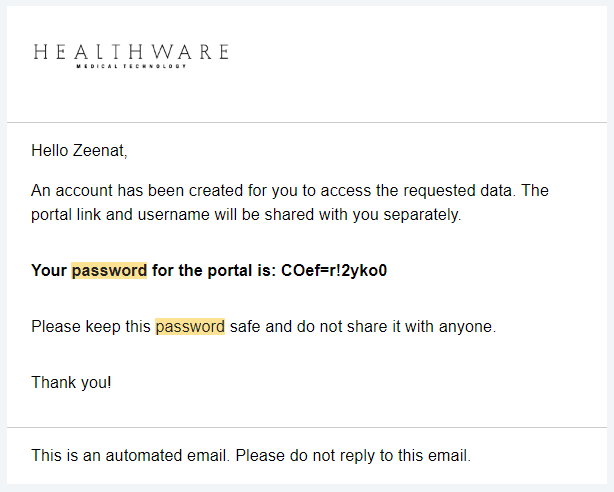The width and height of the screenshot is (614, 492).
Task: Click the Healthware logo in the header
Action: pos(130,51)
